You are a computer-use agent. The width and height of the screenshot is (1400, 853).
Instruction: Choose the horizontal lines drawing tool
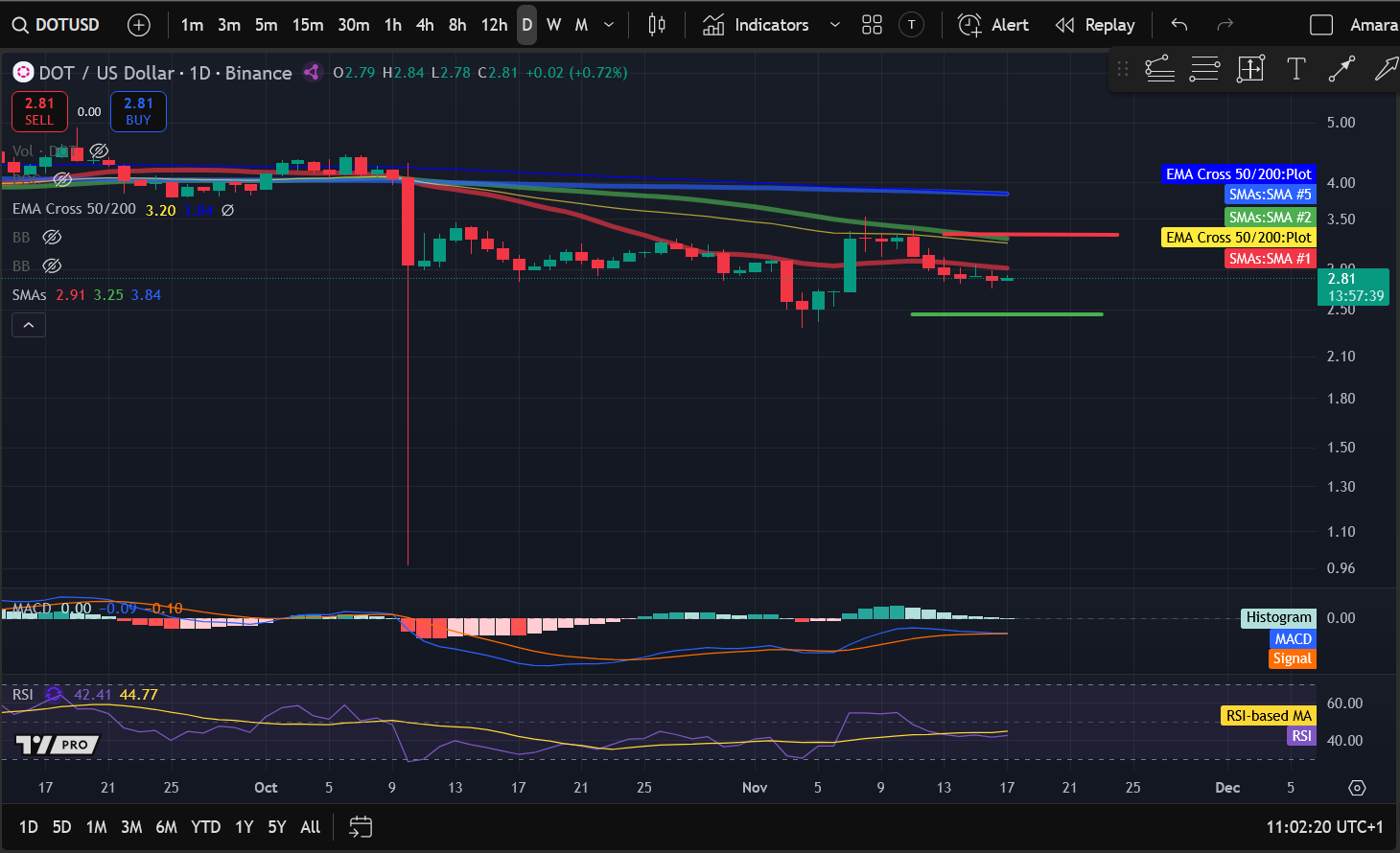(1204, 69)
